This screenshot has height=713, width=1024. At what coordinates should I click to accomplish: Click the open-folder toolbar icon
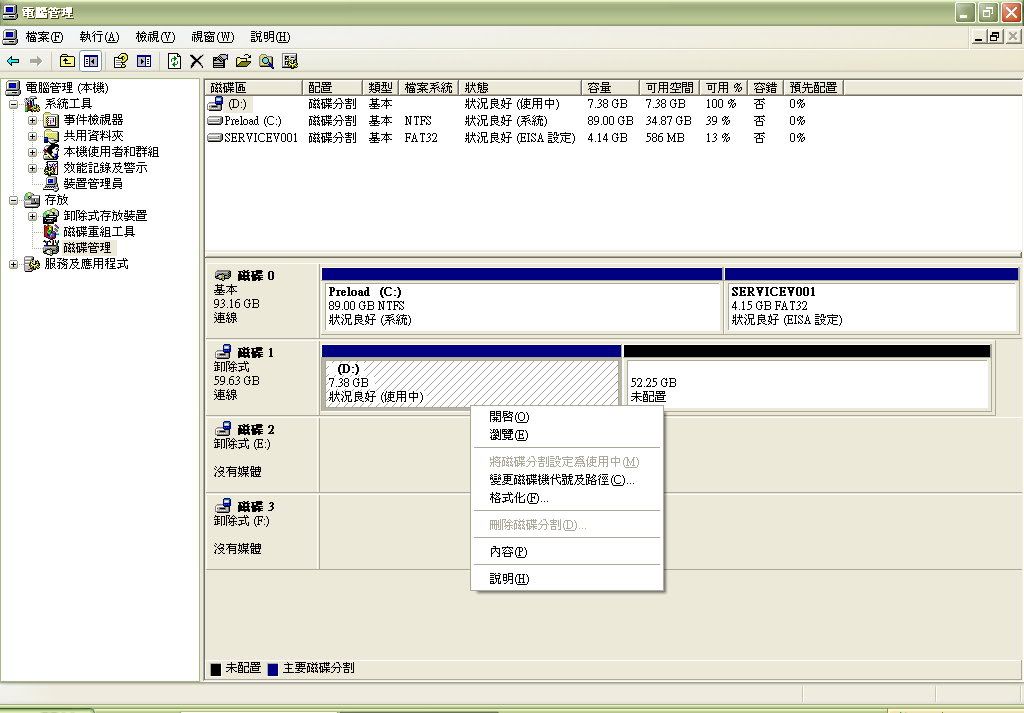click(243, 61)
